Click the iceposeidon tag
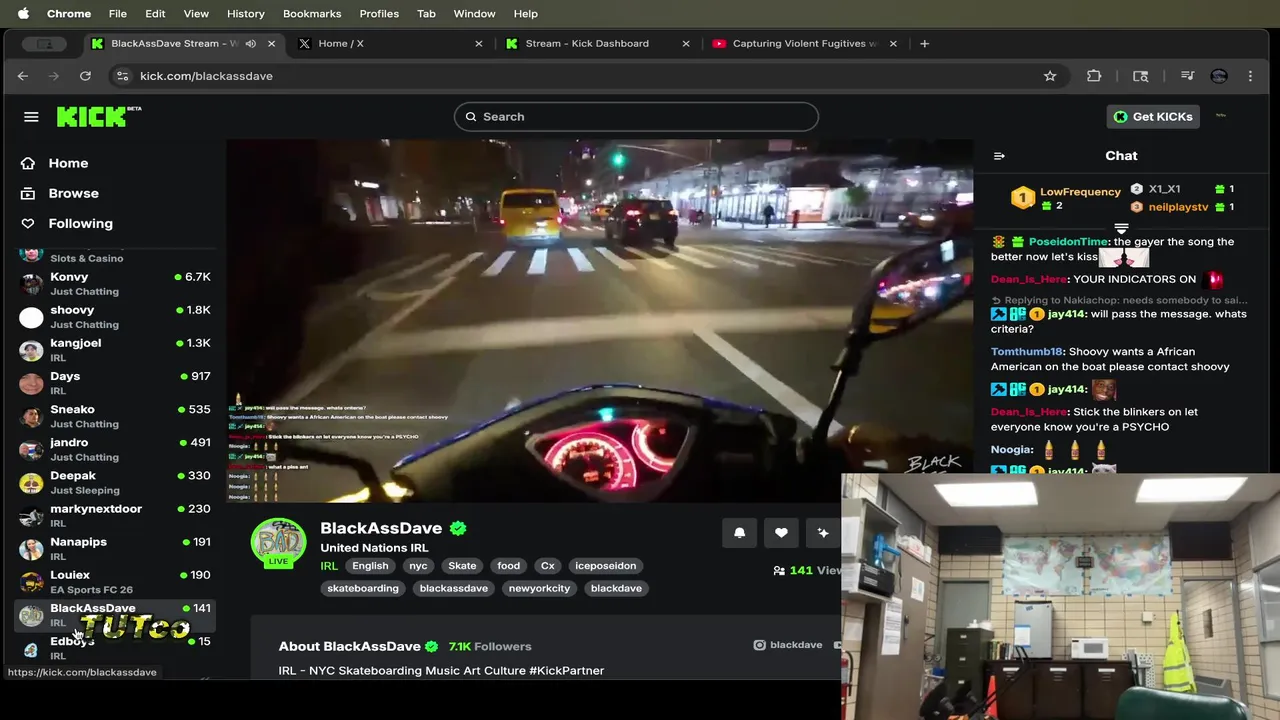The height and width of the screenshot is (720, 1280). (x=605, y=566)
